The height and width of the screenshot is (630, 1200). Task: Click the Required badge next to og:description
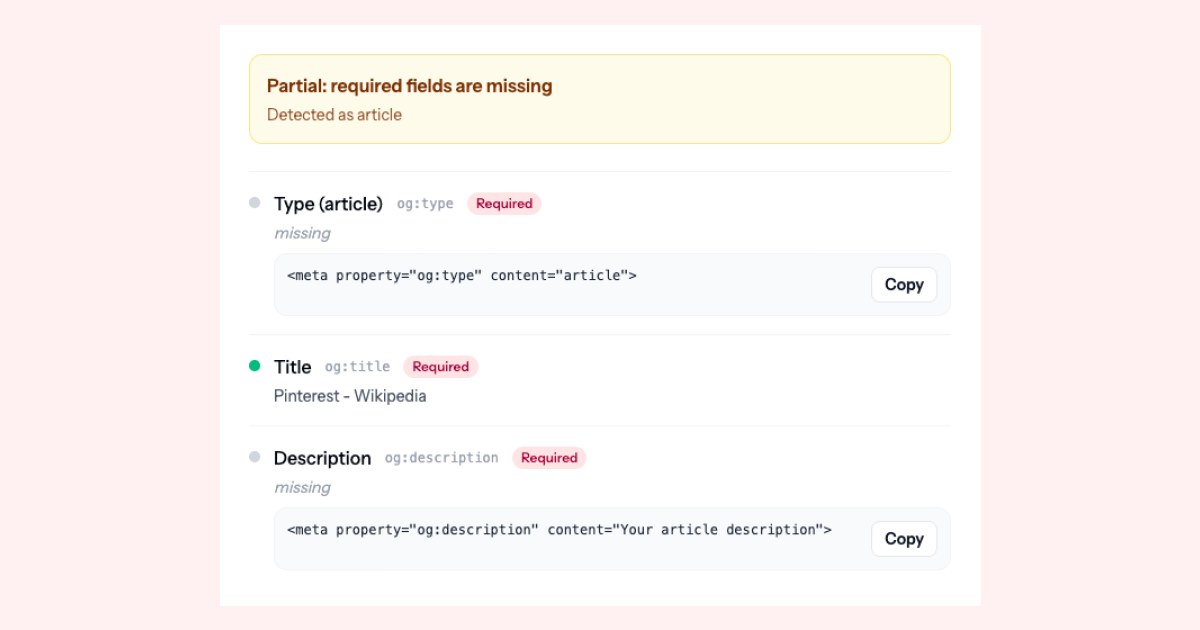pos(549,458)
